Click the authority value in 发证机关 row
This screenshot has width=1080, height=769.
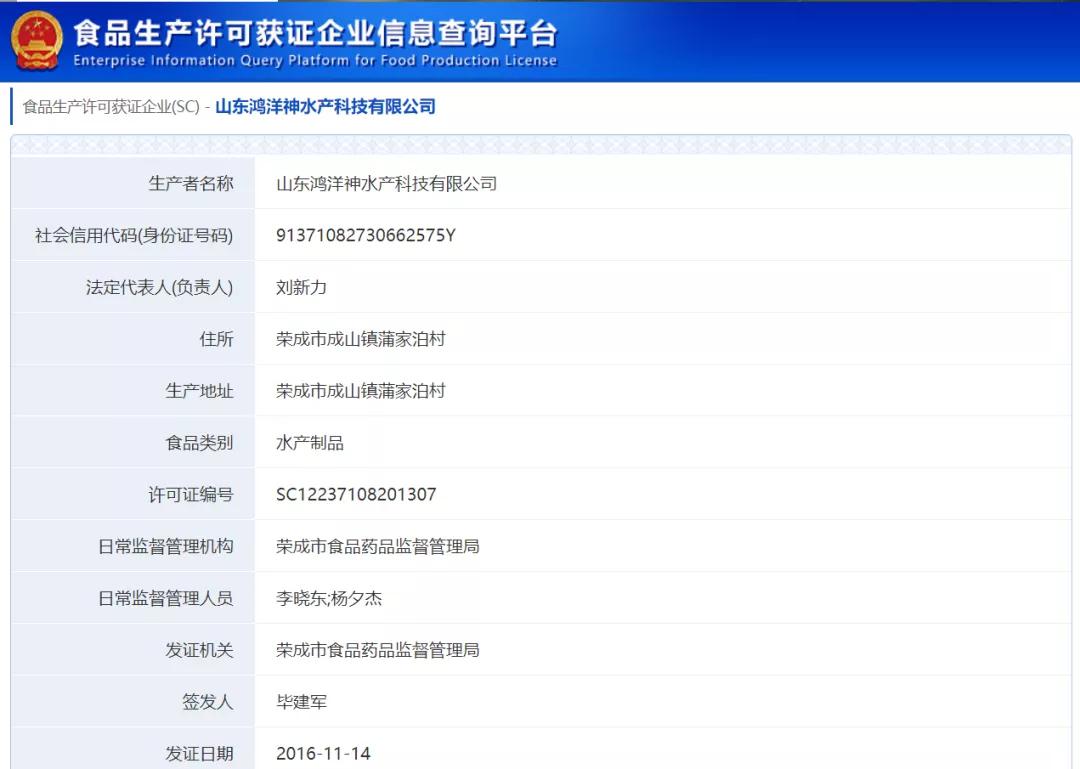click(377, 650)
